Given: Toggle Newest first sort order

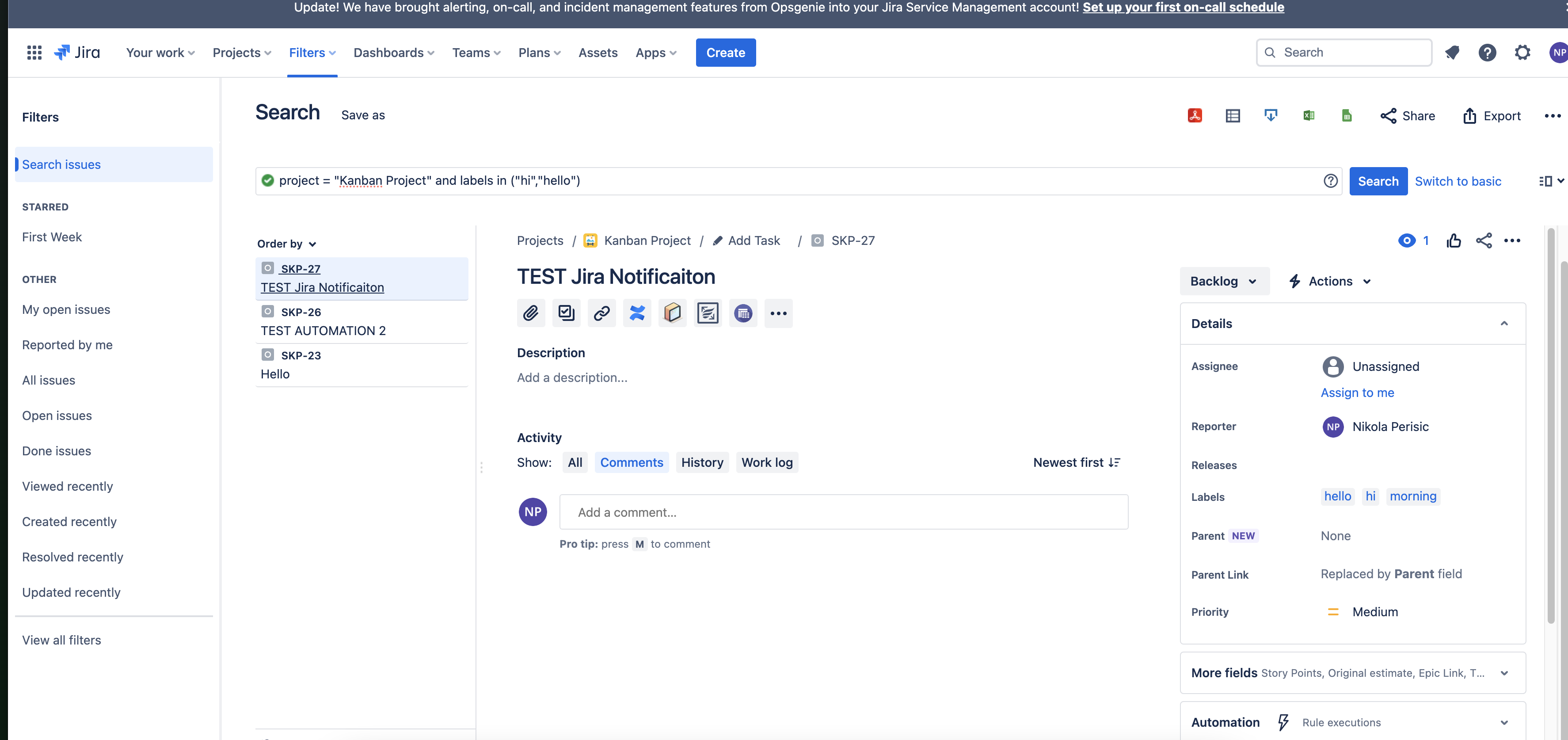Looking at the screenshot, I should 1076,462.
